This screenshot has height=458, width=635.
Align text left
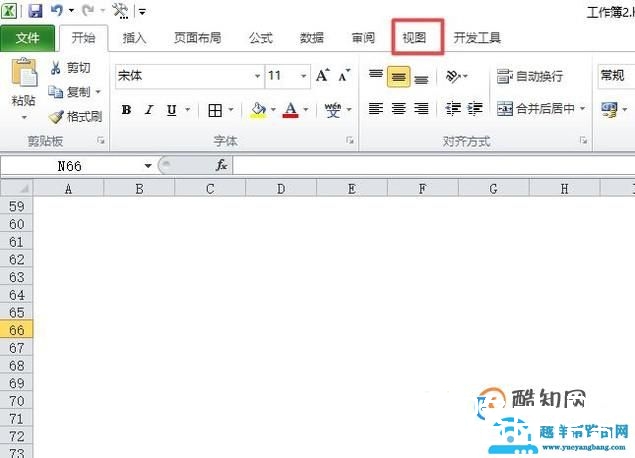pos(376,109)
